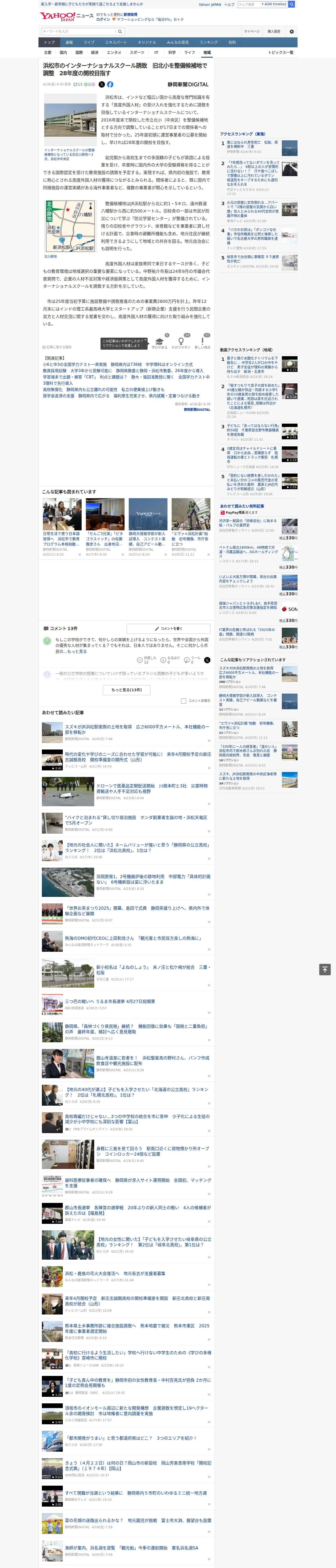The image size is (336, 1568).
Task: Open 浜松・鹿島の花火大会復活へ article
Action: coord(115,1273)
